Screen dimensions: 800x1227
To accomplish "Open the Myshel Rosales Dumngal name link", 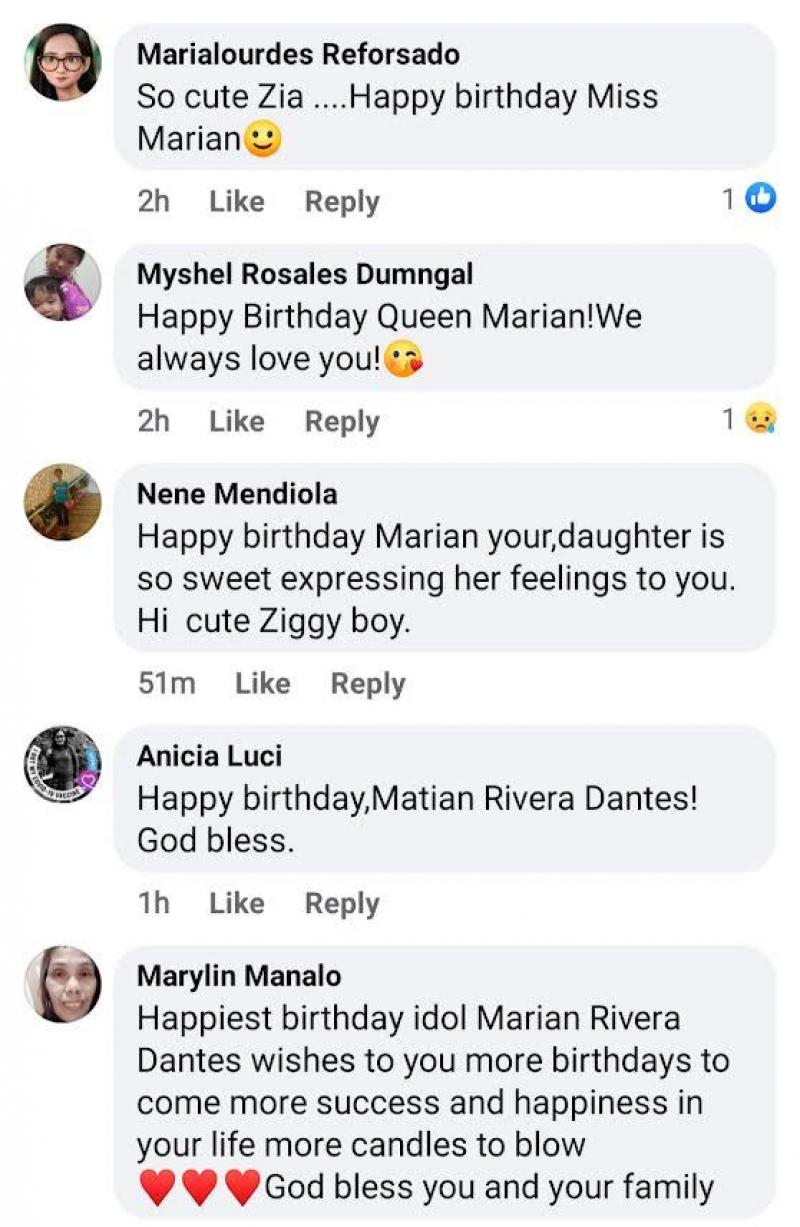I will (305, 273).
